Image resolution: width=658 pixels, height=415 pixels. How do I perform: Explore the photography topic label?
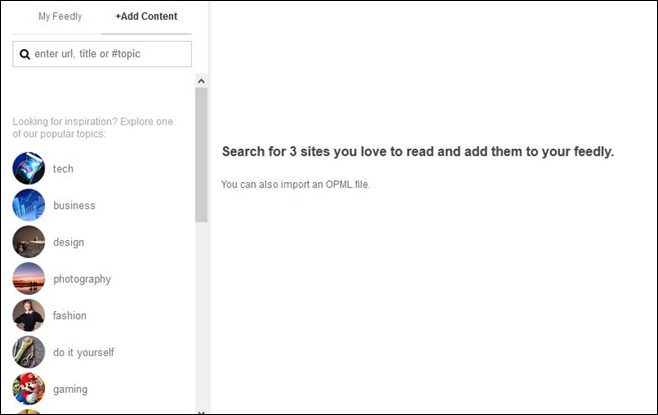[x=82, y=279]
